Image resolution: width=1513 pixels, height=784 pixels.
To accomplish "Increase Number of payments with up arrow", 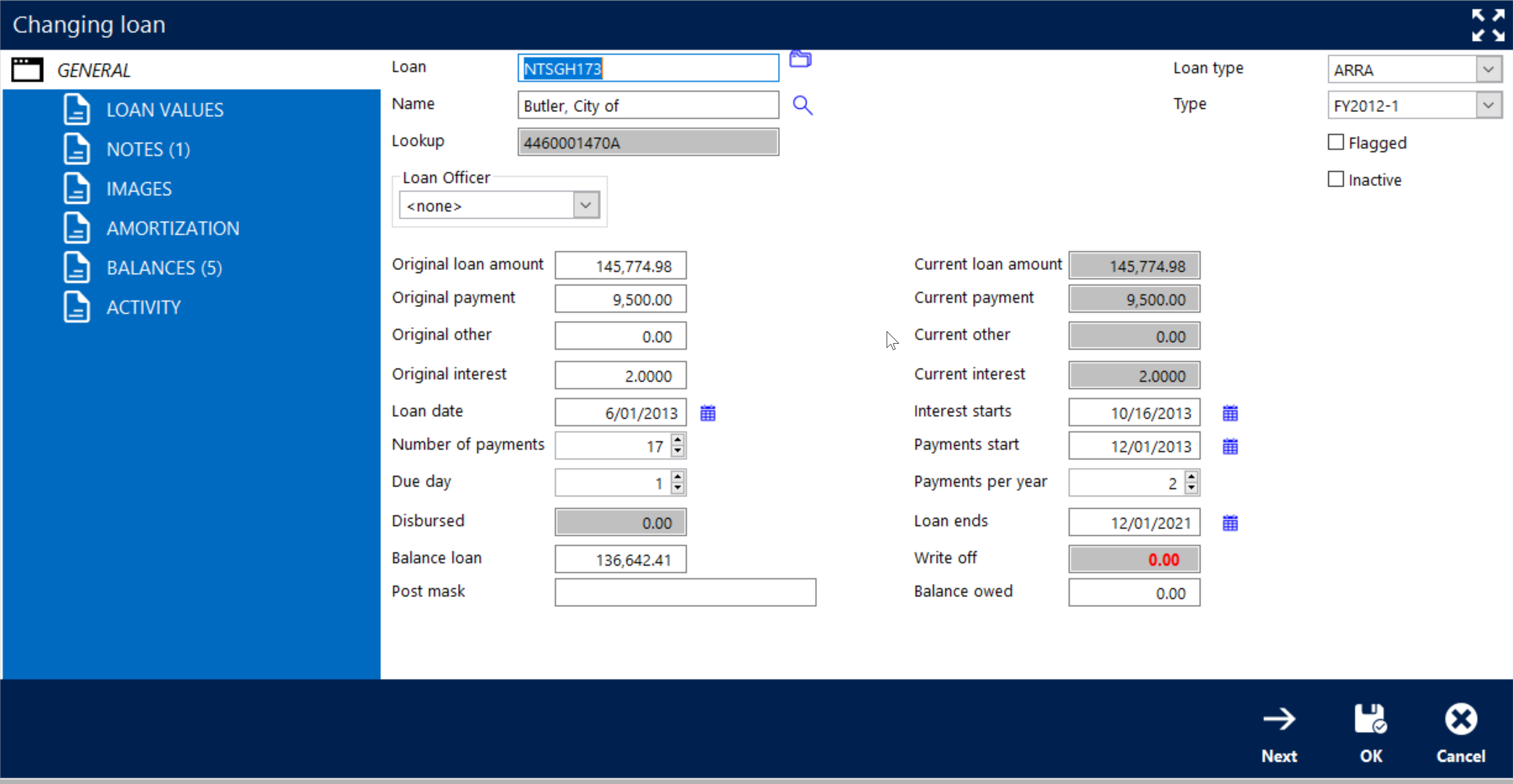I will coord(678,439).
